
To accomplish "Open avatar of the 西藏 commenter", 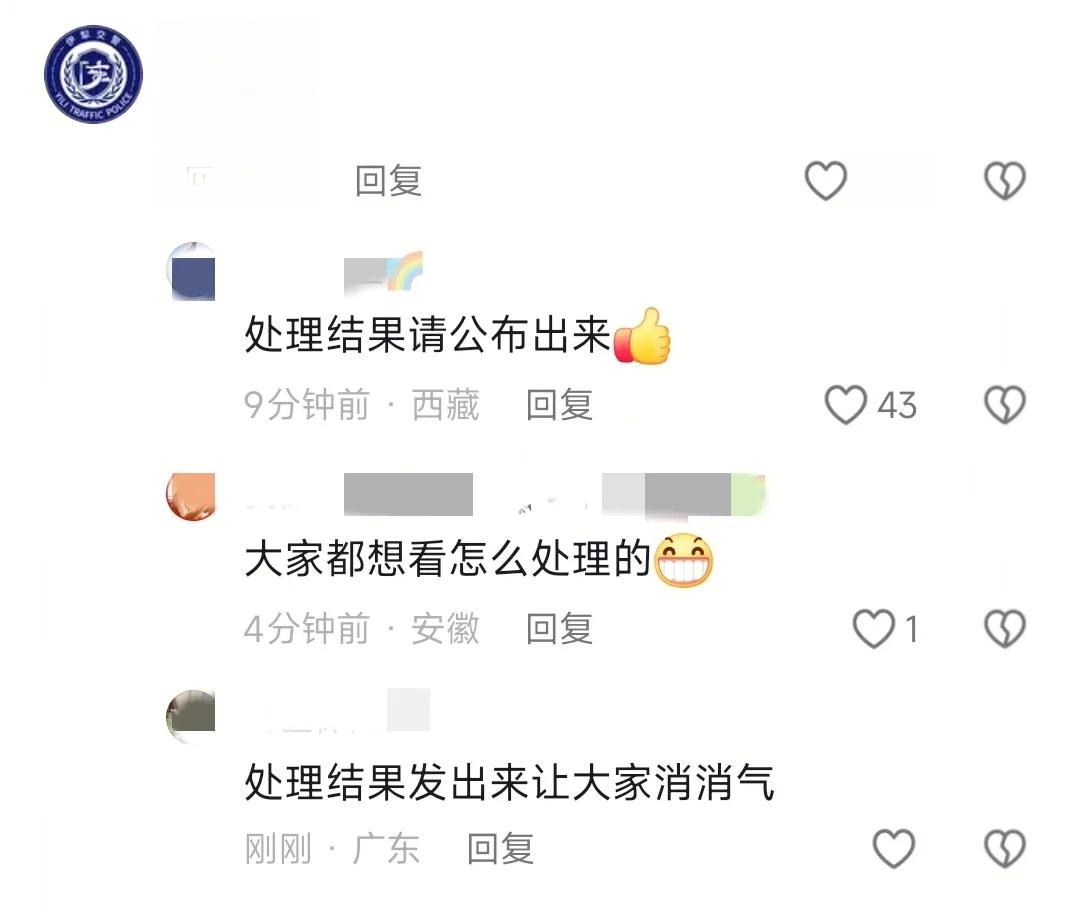I will tap(191, 271).
